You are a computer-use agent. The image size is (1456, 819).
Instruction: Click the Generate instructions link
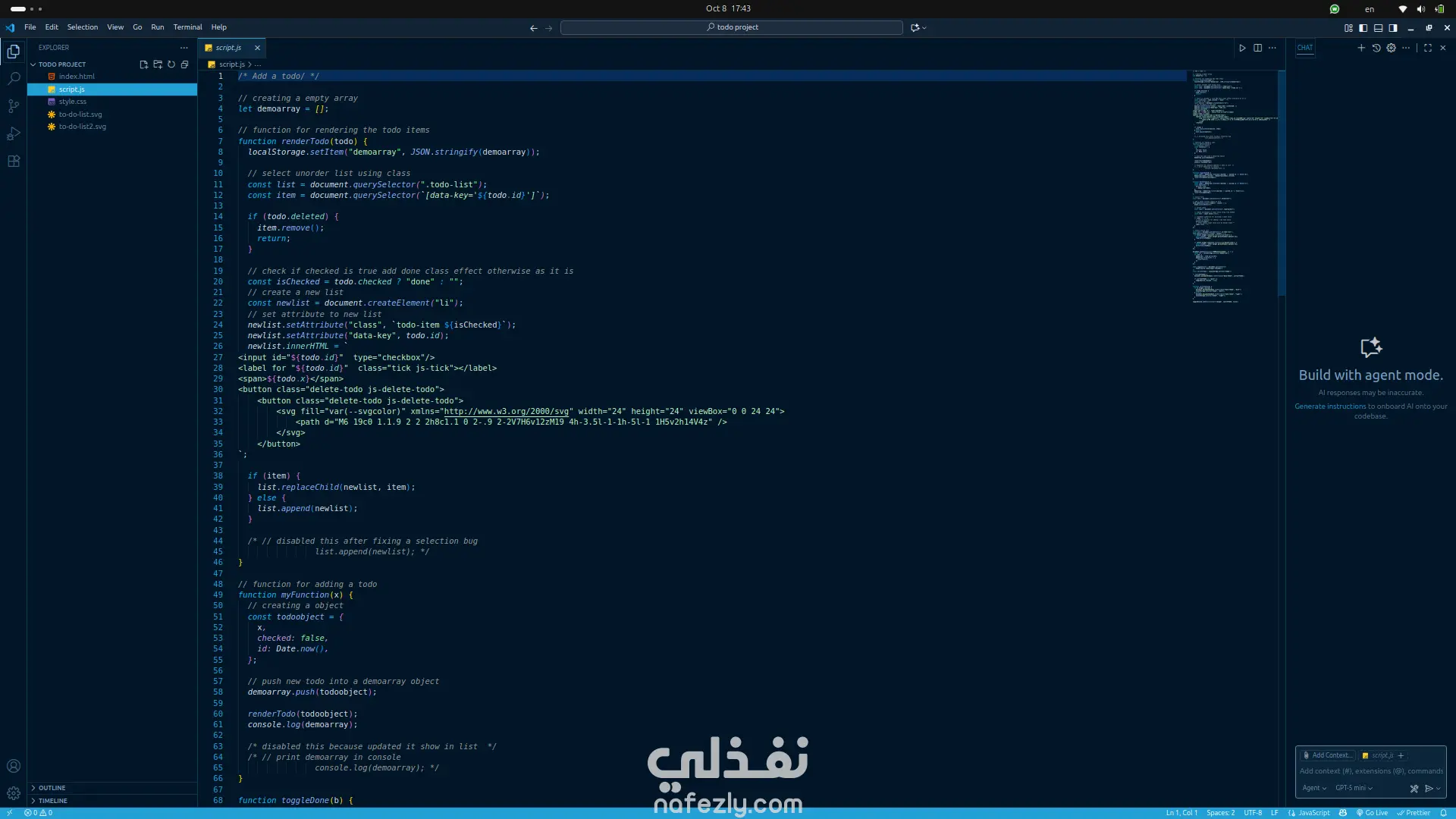pos(1329,406)
